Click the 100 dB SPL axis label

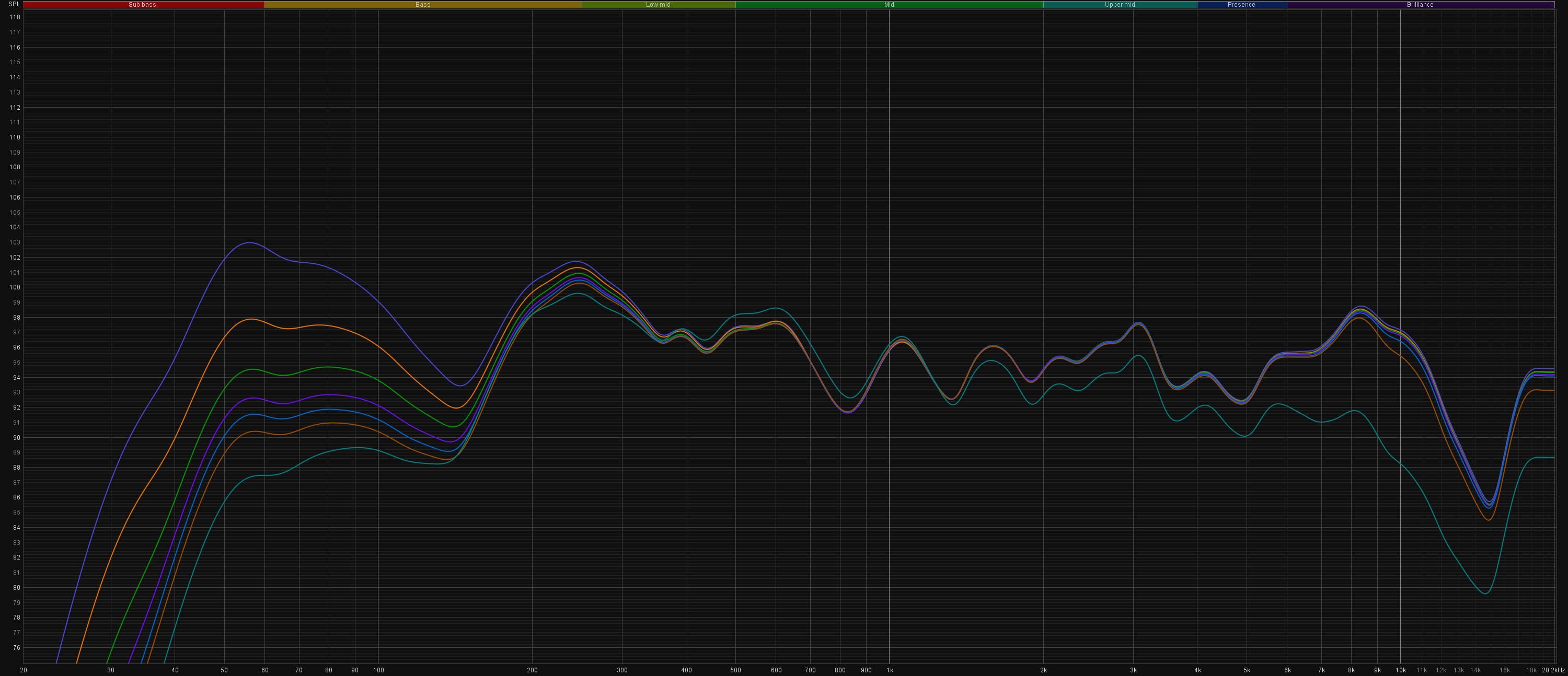click(x=14, y=287)
